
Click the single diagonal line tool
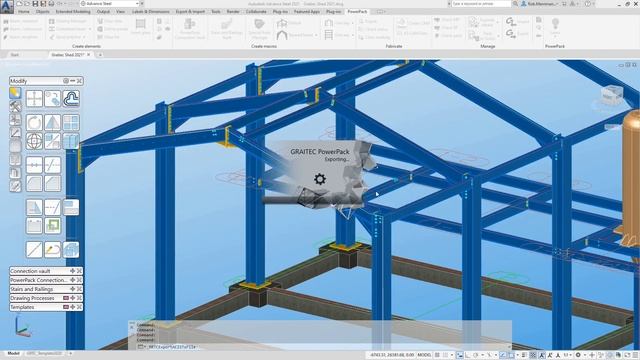pos(34,249)
